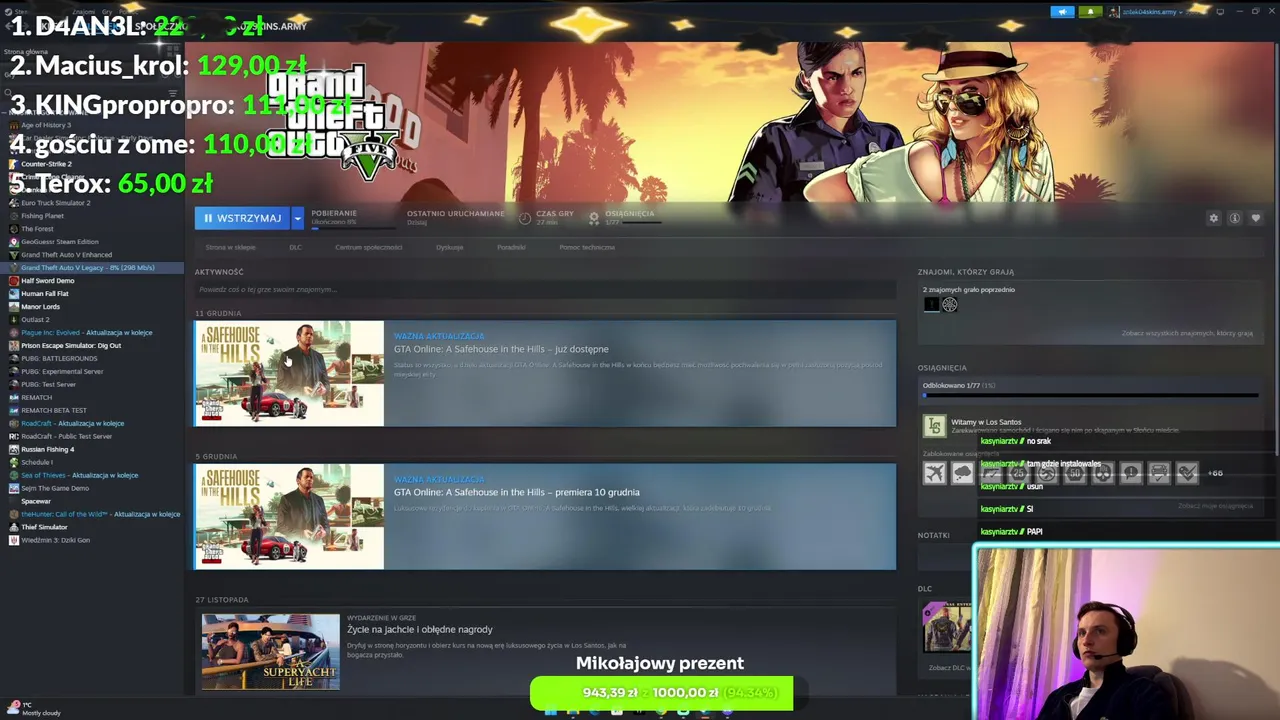Screen dimensions: 1280x720
Task: Select Counter-Strike 2 in library list
Action: click(x=46, y=164)
